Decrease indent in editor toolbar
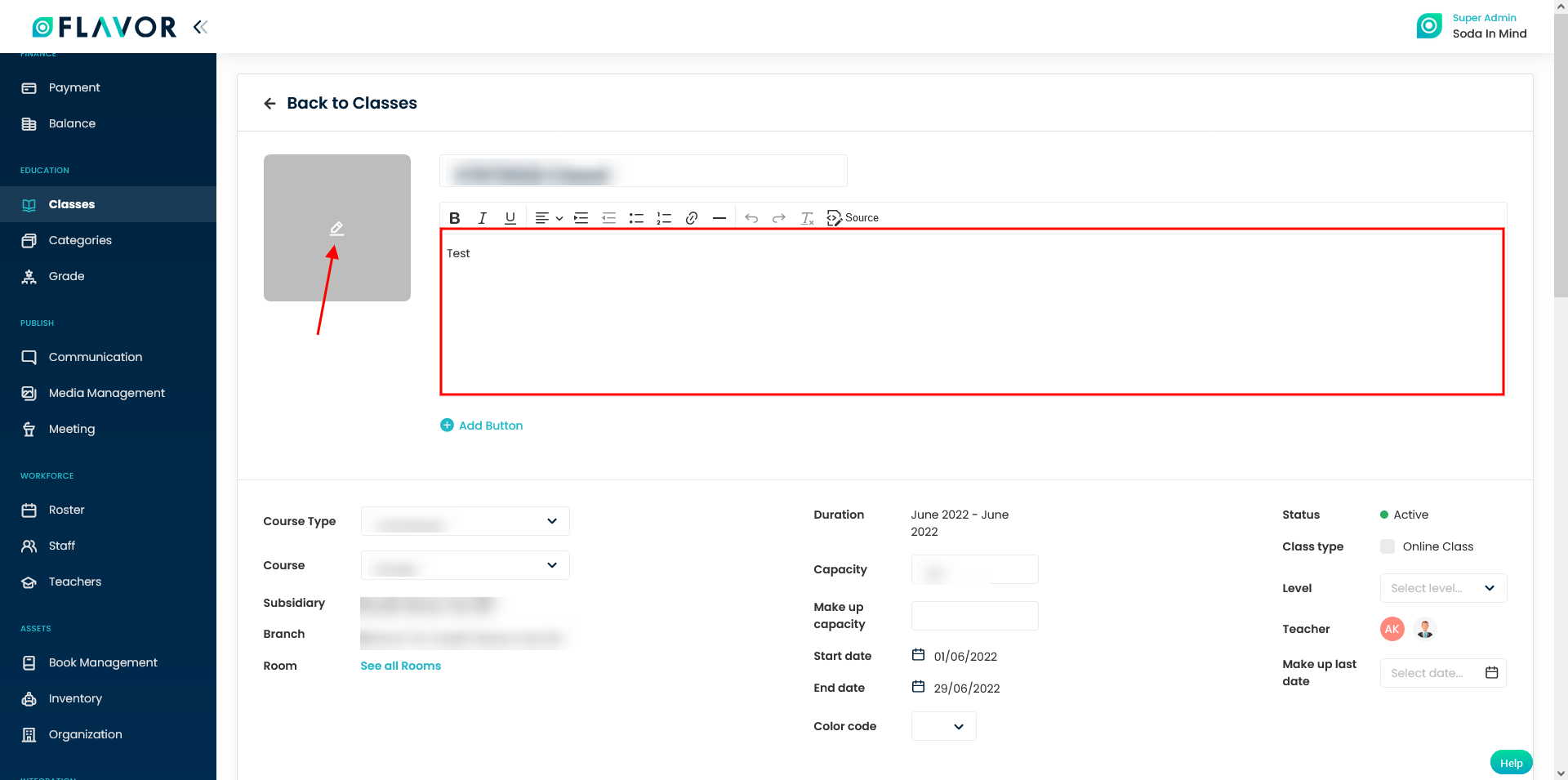The image size is (1568, 780). click(609, 218)
